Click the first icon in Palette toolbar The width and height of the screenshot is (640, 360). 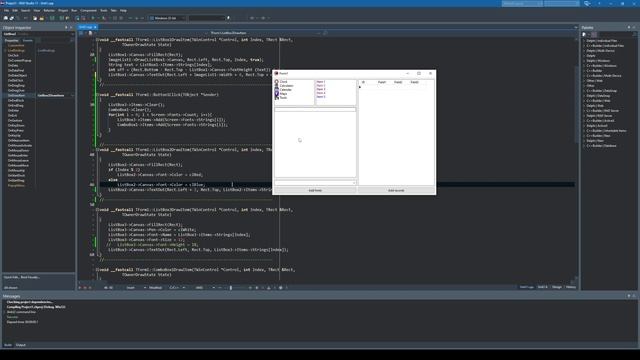click(584, 34)
